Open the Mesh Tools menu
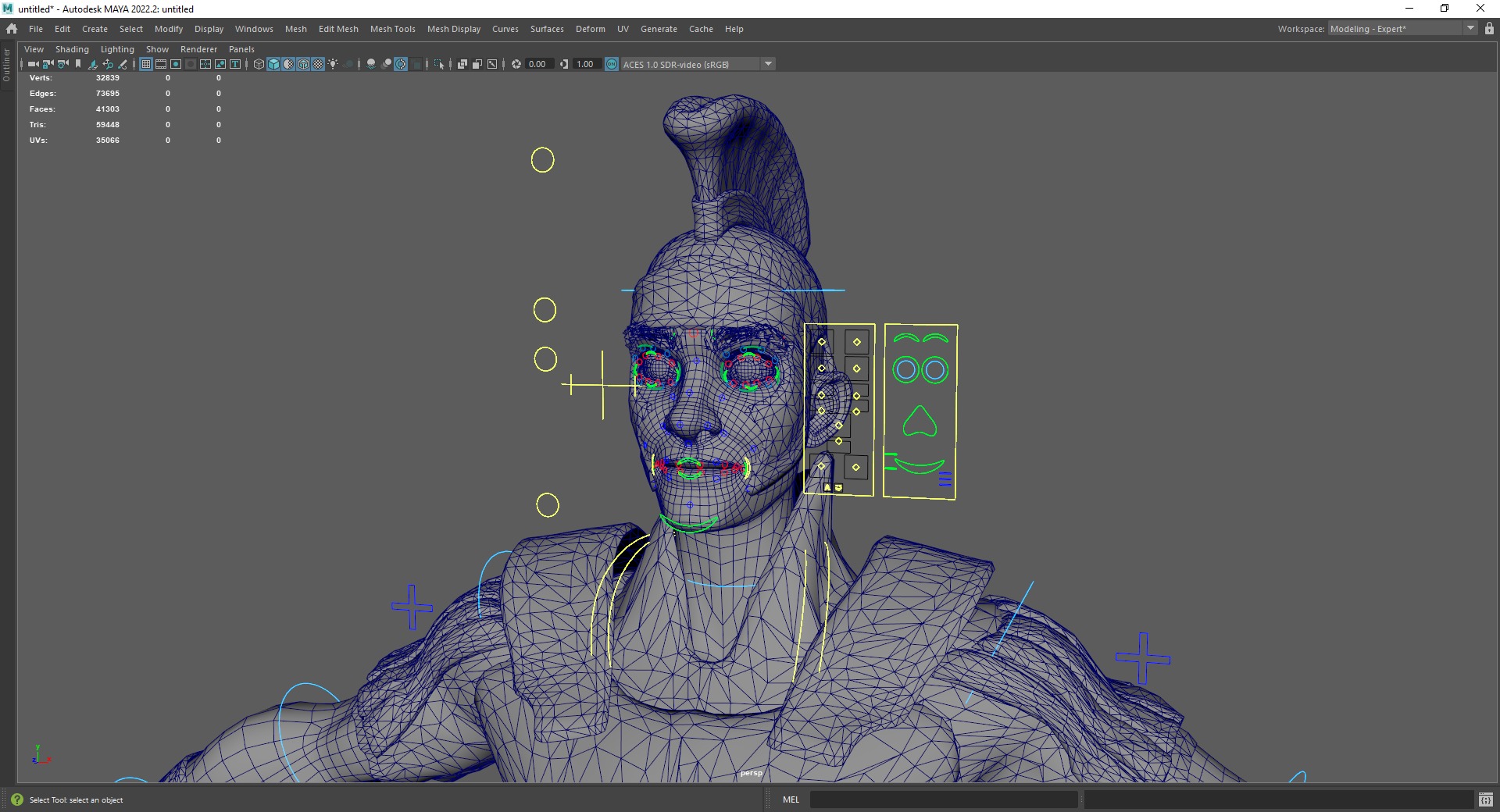The height and width of the screenshot is (812, 1500). click(393, 29)
